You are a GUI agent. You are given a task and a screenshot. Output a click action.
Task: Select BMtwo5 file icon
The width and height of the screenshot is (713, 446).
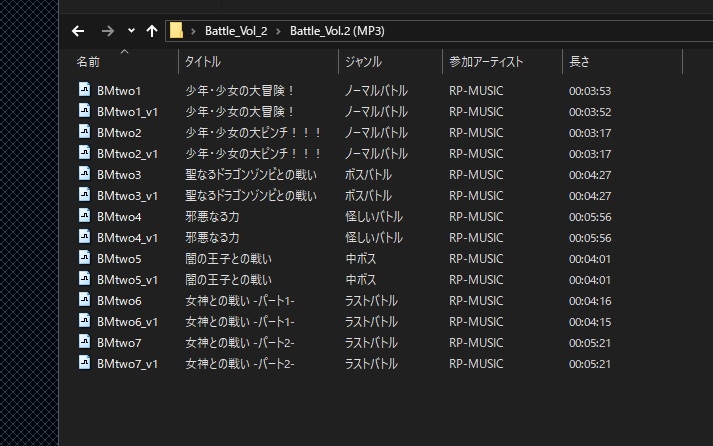coord(85,258)
